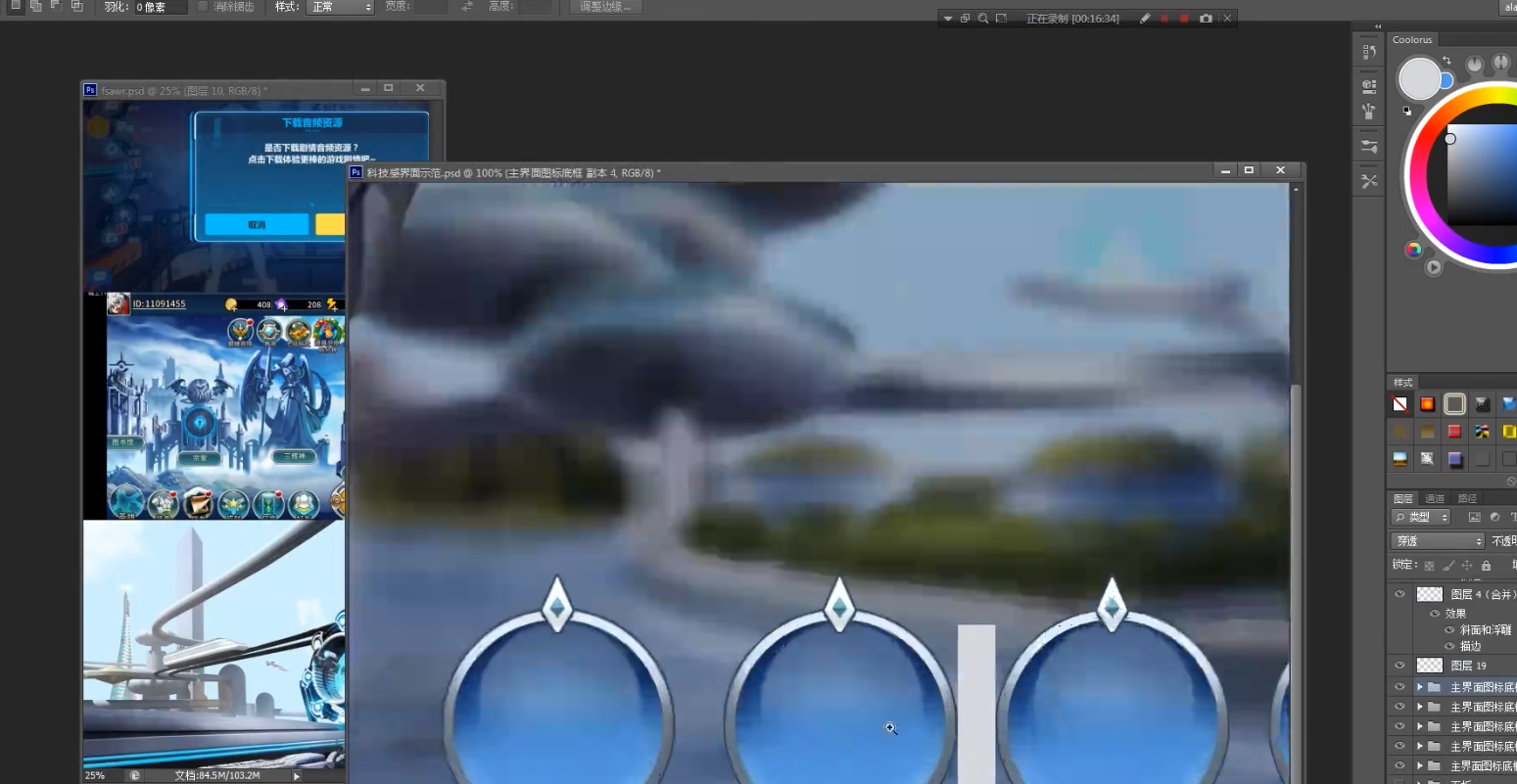The image size is (1517, 784).
Task: Click the Coolorus round play button
Action: tap(1434, 267)
